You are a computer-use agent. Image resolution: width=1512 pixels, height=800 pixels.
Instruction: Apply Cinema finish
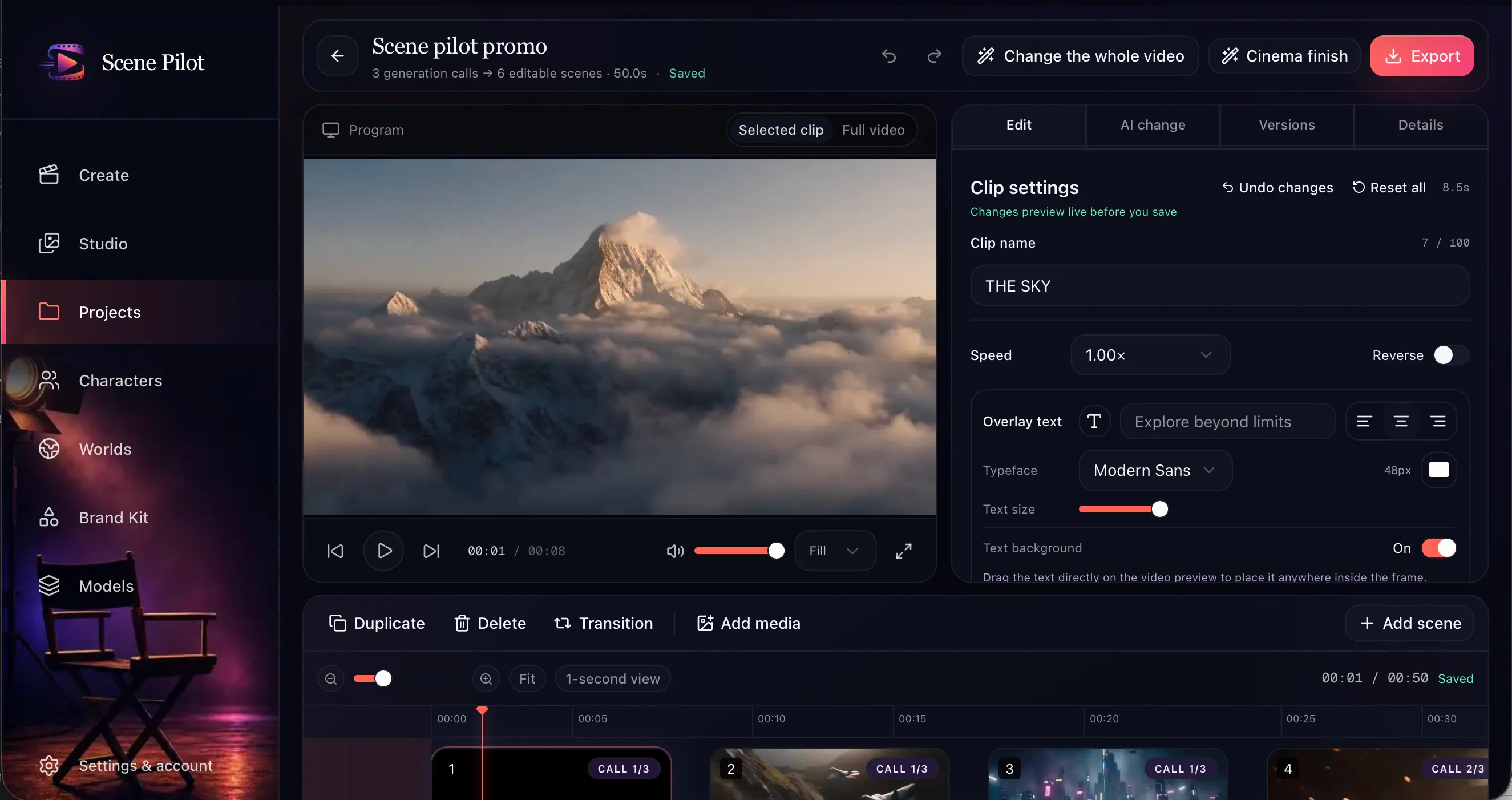tap(1284, 56)
